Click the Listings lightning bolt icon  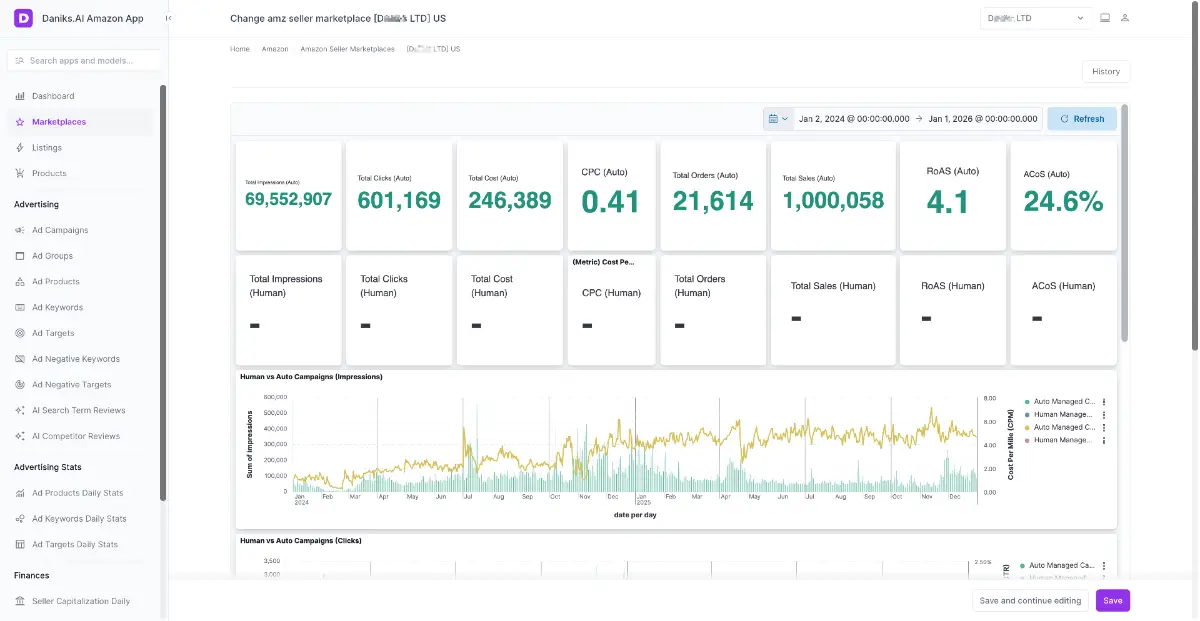click(20, 148)
